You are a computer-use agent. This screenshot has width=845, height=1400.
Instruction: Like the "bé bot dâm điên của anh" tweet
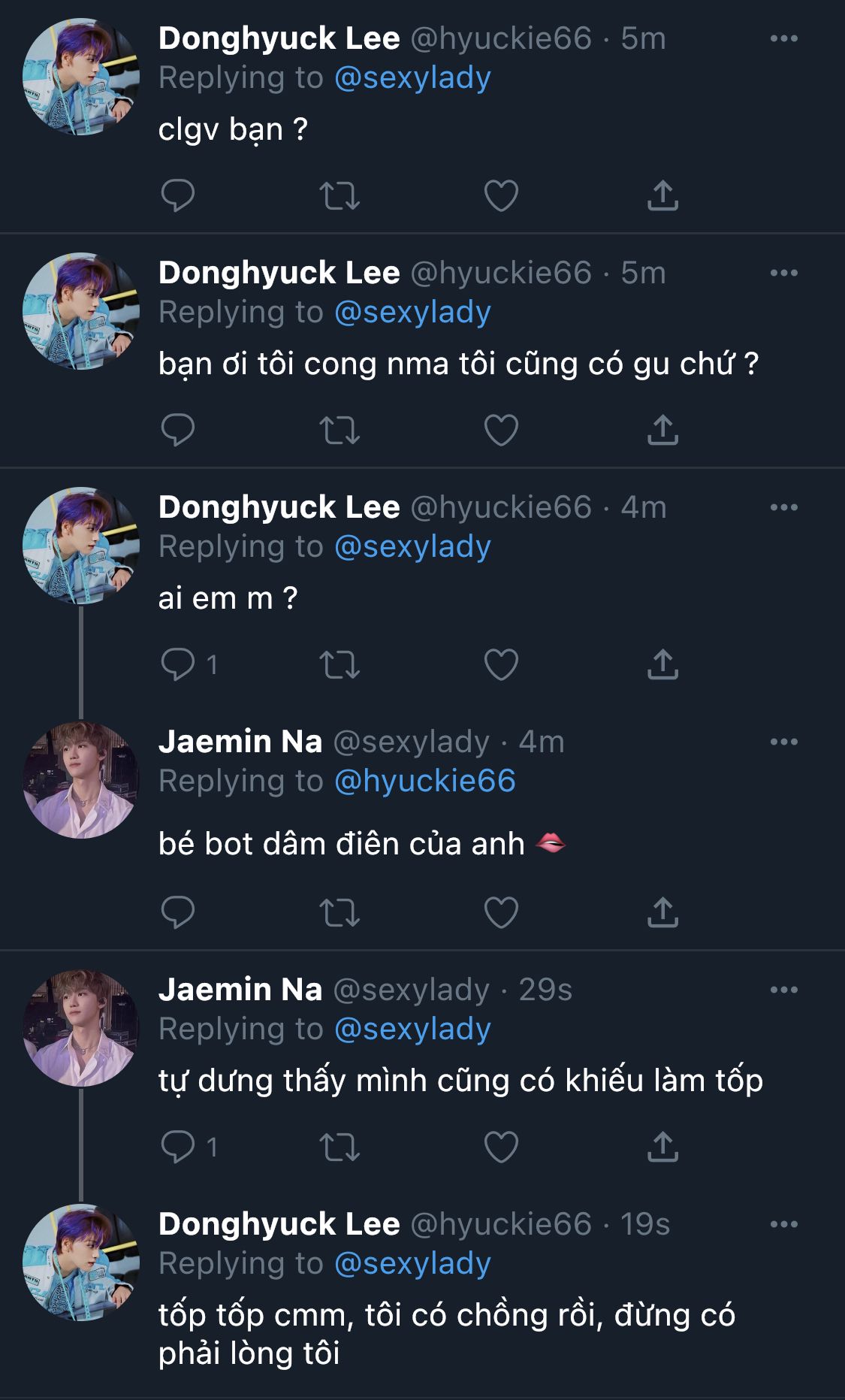pos(501,912)
